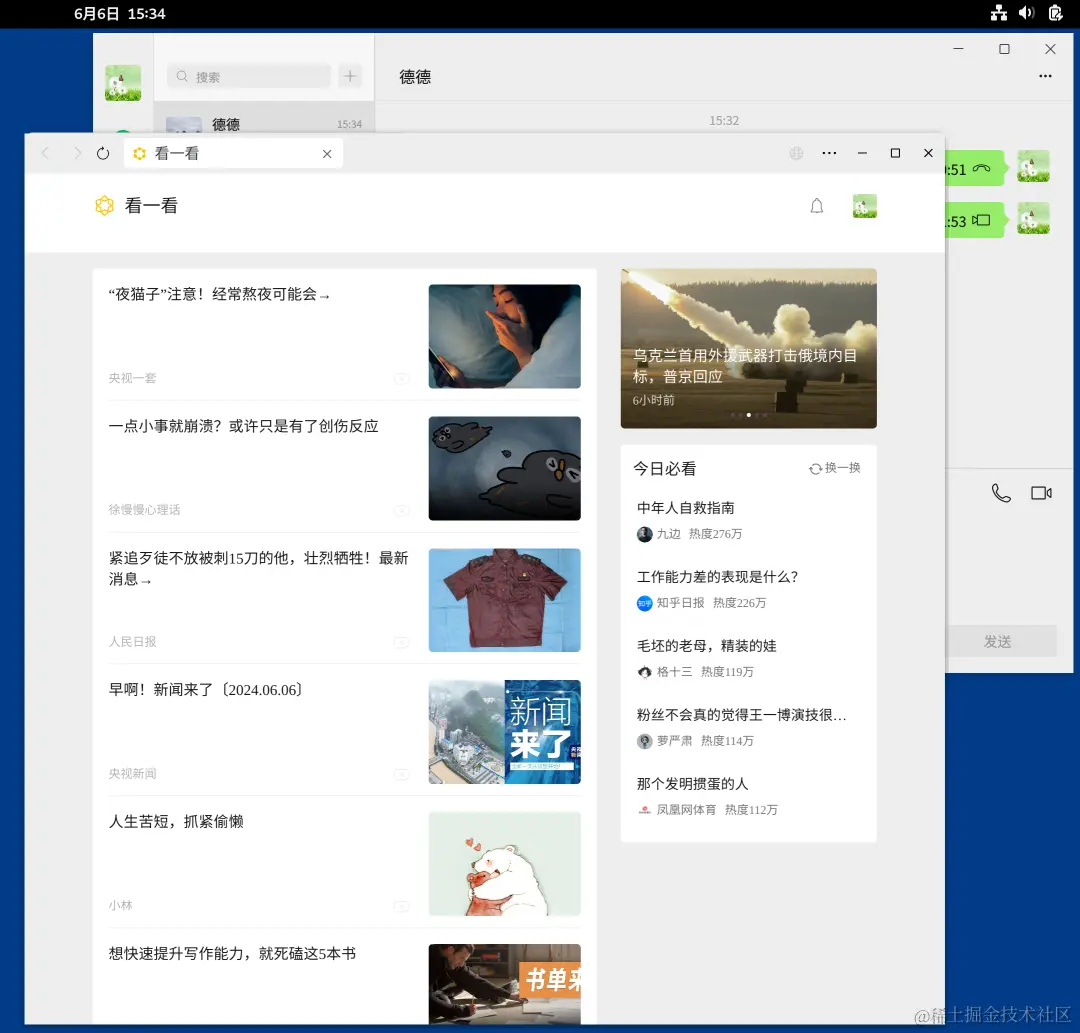Select the 德德 chat in WeChat list

click(x=264, y=118)
